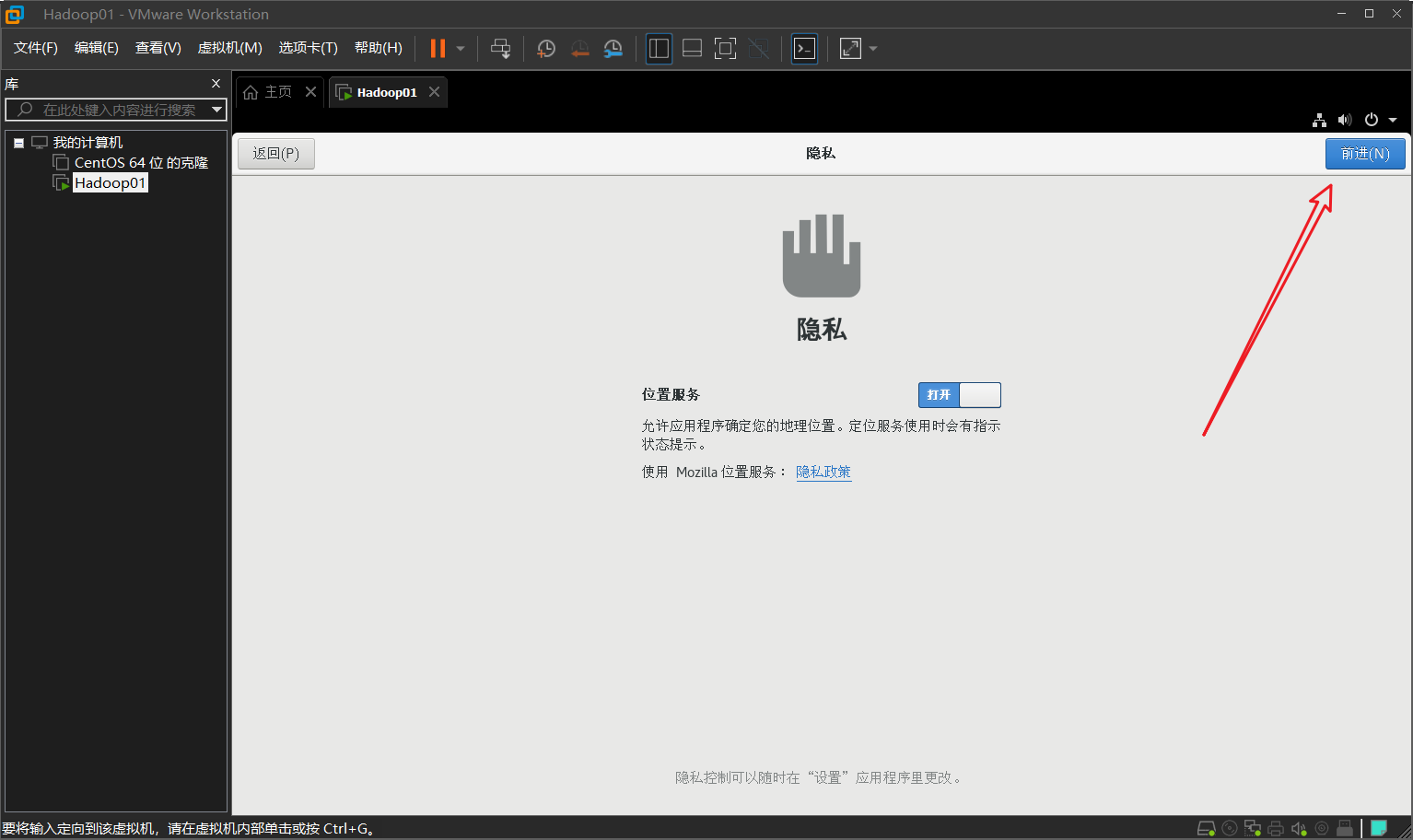Open the 虚拟机(M) menu
The height and width of the screenshot is (840, 1413).
tap(230, 48)
